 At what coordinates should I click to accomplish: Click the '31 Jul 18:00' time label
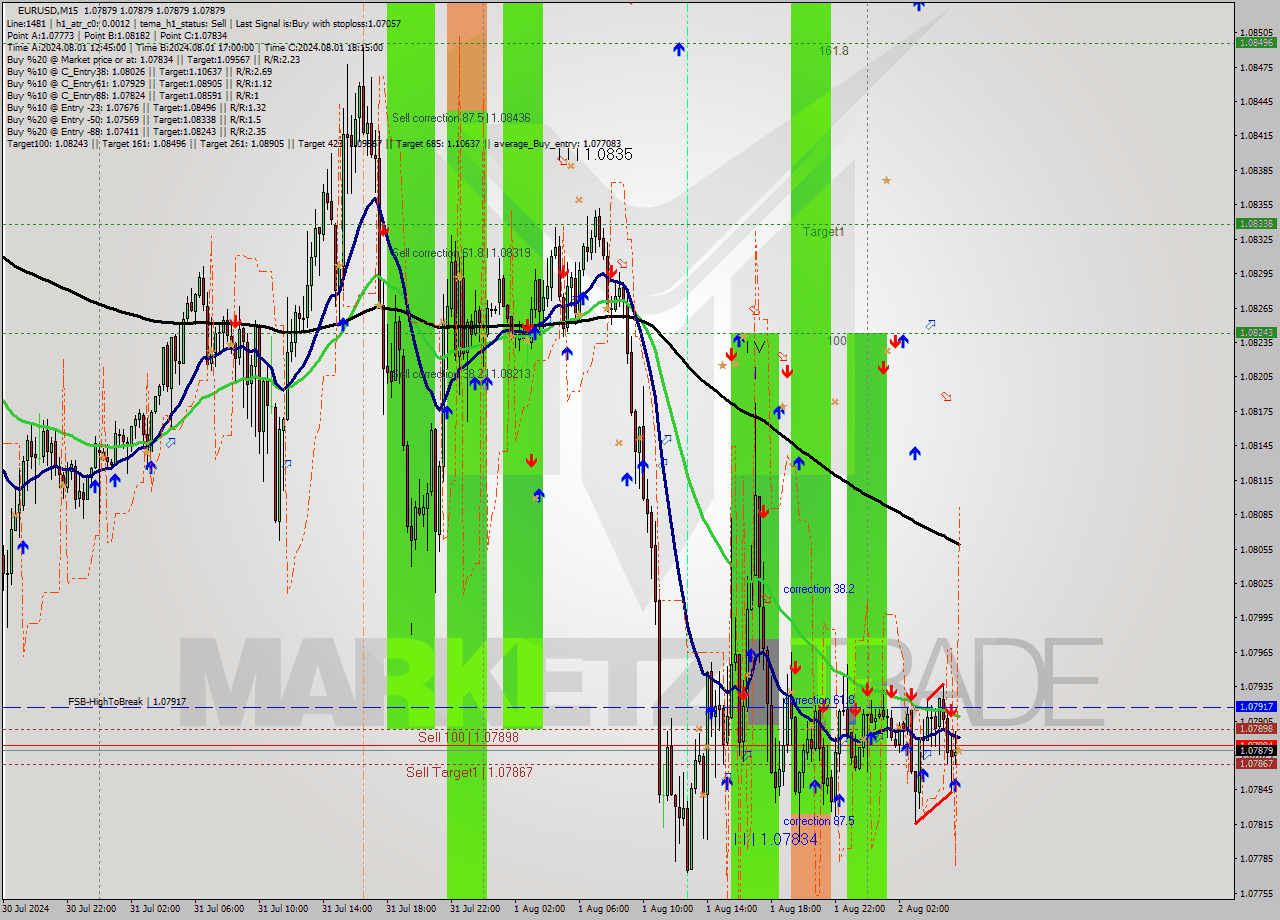[x=411, y=909]
